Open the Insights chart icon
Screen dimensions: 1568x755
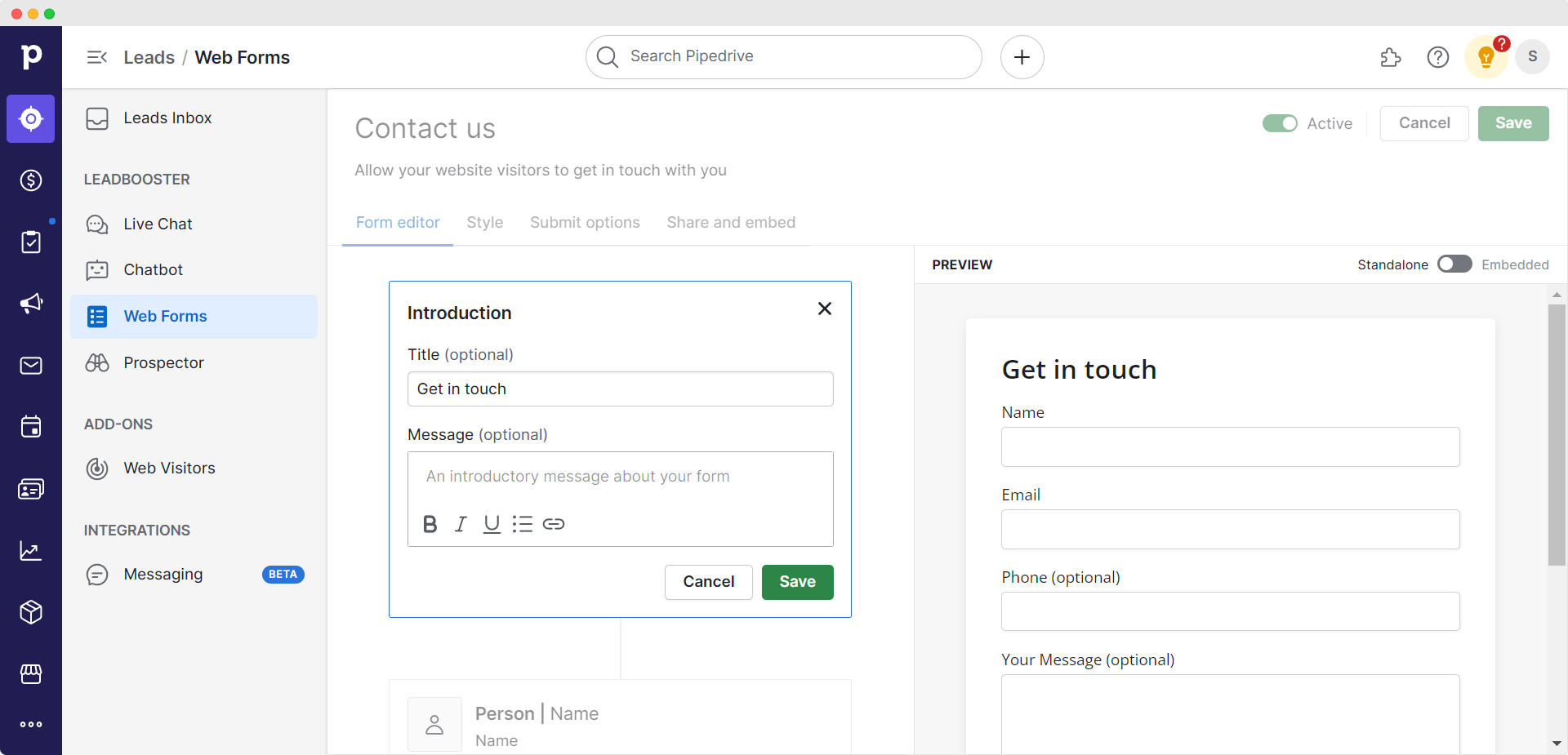(x=30, y=551)
